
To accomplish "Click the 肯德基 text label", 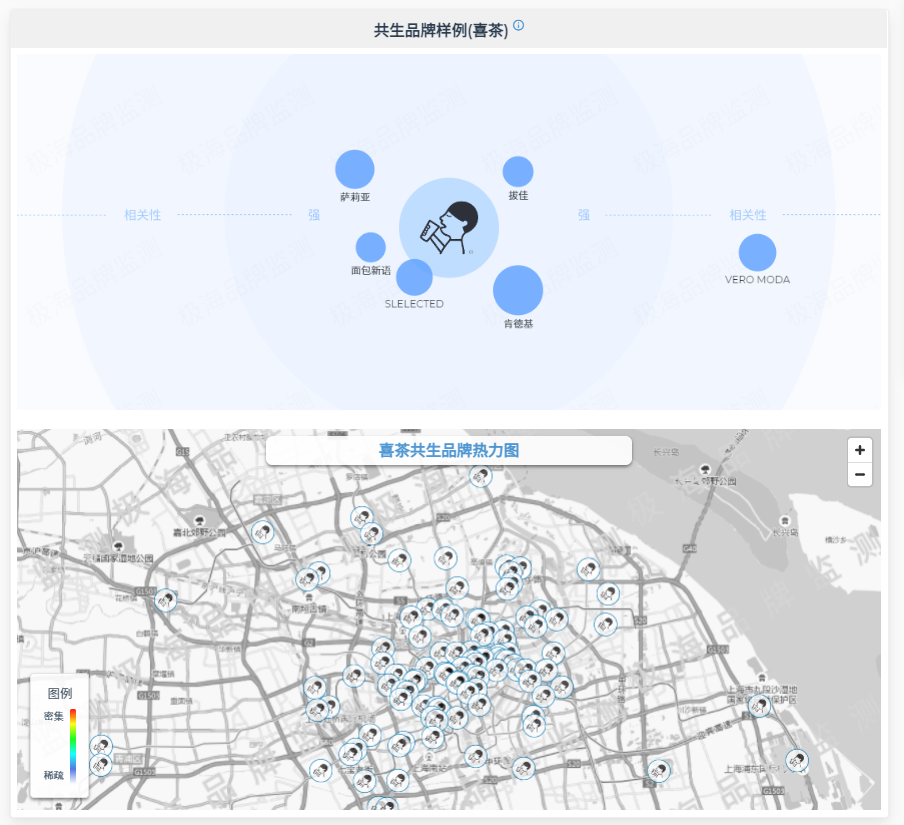I will tap(518, 324).
